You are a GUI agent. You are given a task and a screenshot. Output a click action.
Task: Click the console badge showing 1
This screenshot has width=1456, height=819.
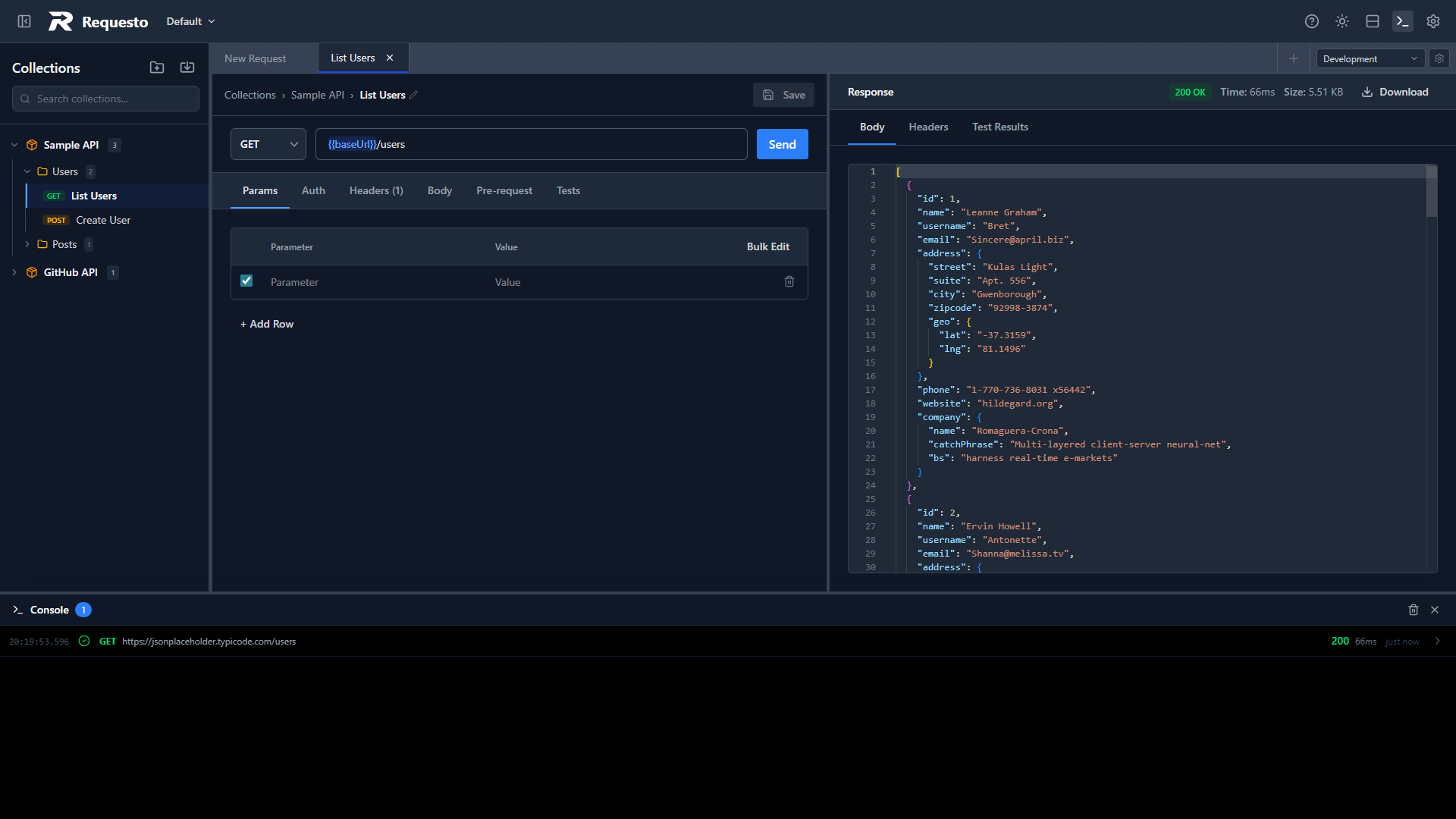[x=83, y=610]
